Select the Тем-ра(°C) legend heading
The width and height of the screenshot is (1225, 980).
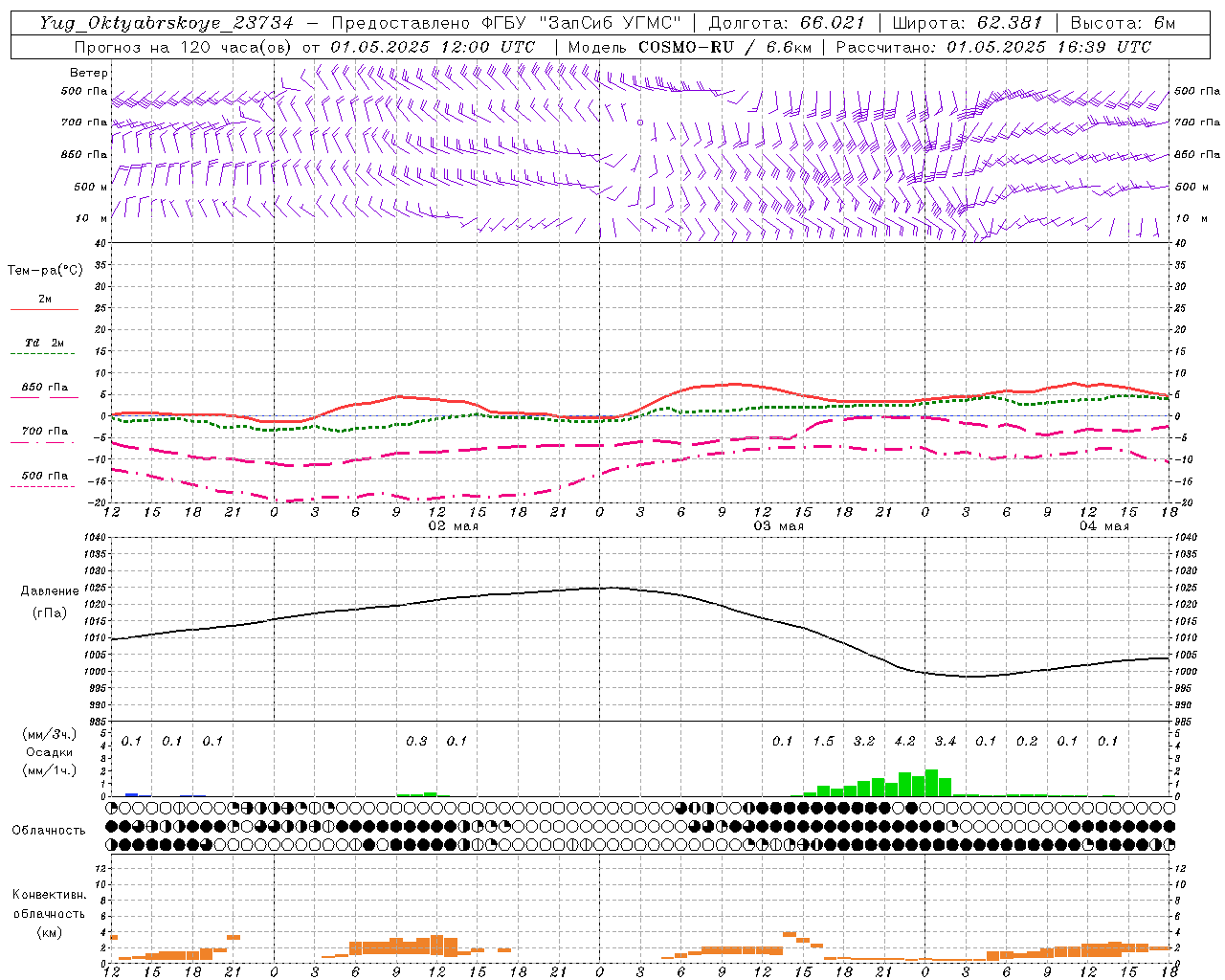pyautogui.click(x=45, y=271)
